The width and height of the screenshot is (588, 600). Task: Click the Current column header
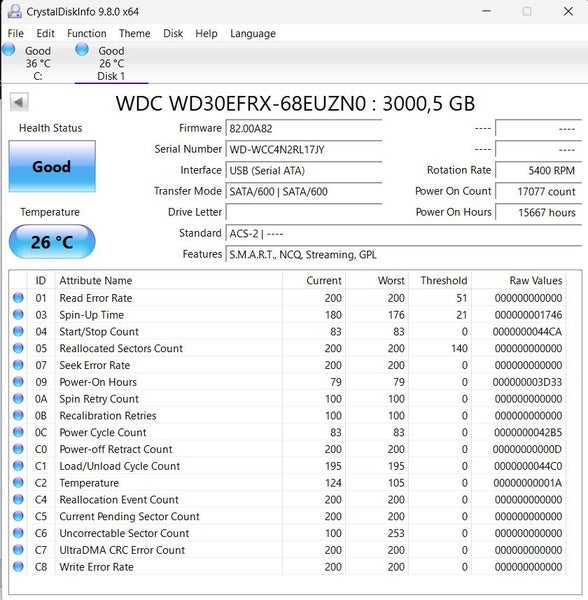(x=314, y=280)
